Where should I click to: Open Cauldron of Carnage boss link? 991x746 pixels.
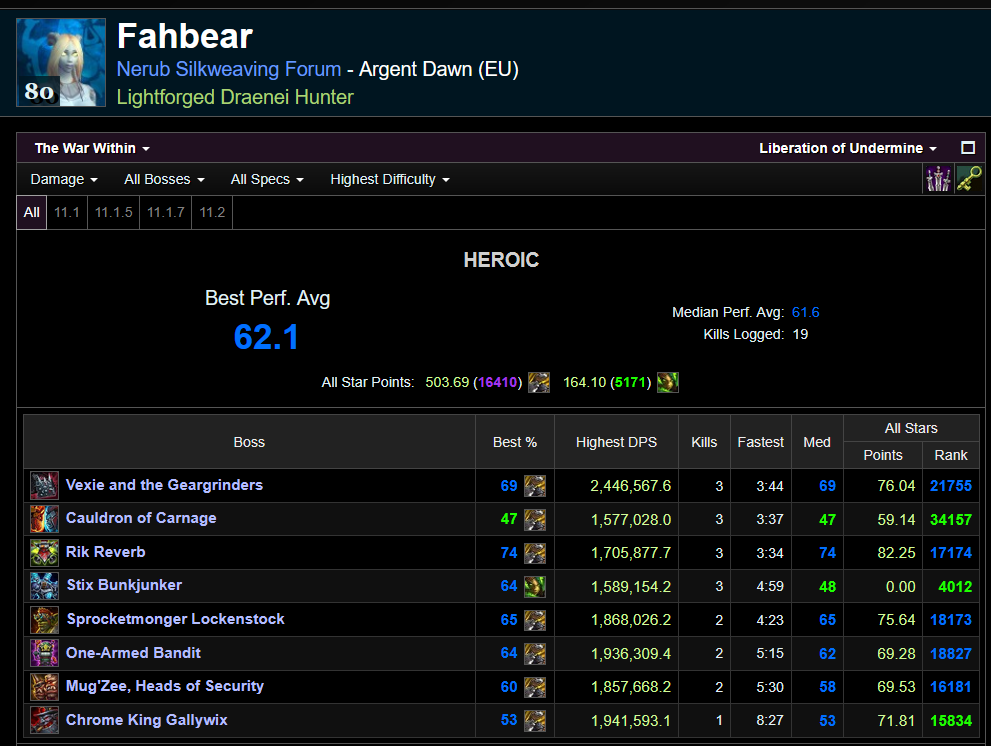pos(141,518)
